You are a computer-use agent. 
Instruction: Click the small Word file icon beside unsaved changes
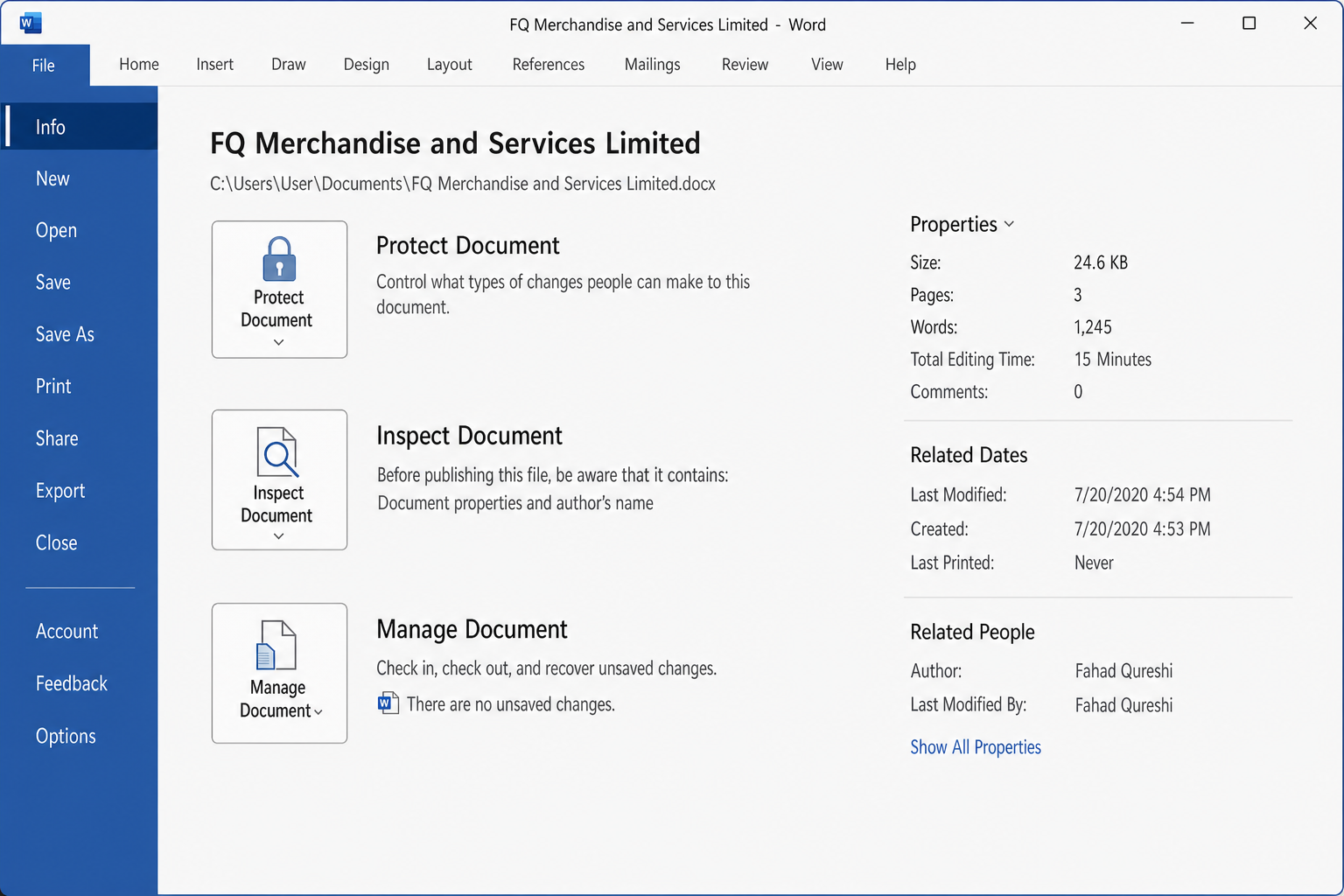point(388,703)
